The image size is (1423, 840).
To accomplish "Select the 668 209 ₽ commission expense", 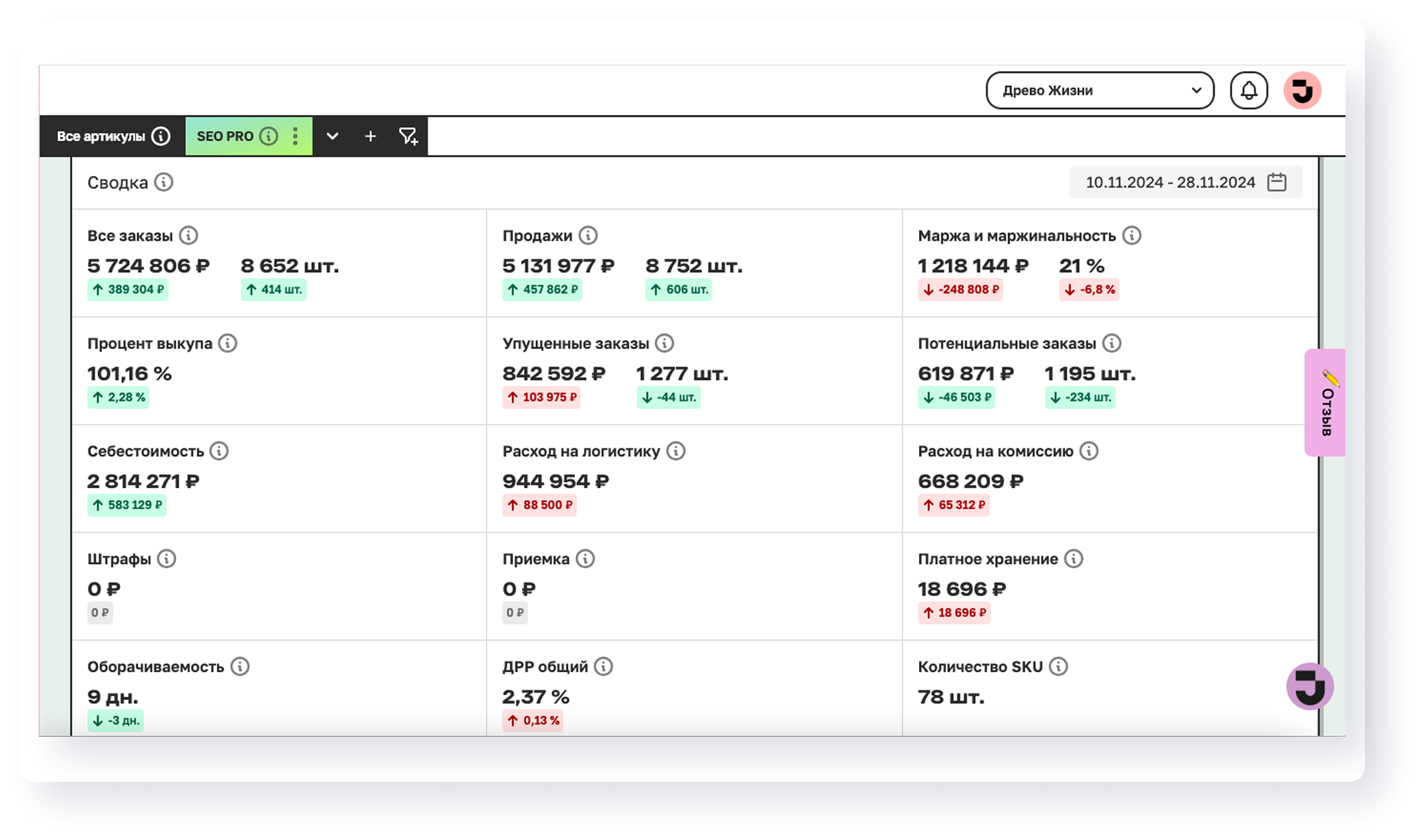I will (x=971, y=481).
